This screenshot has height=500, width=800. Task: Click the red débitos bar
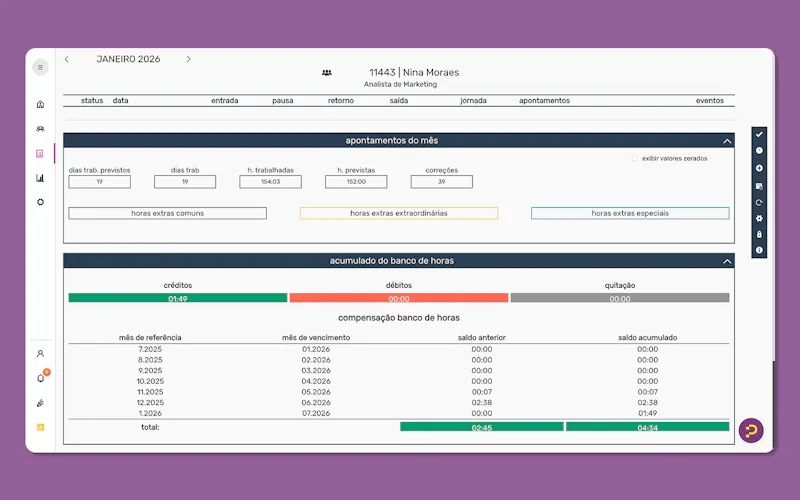[x=399, y=298]
